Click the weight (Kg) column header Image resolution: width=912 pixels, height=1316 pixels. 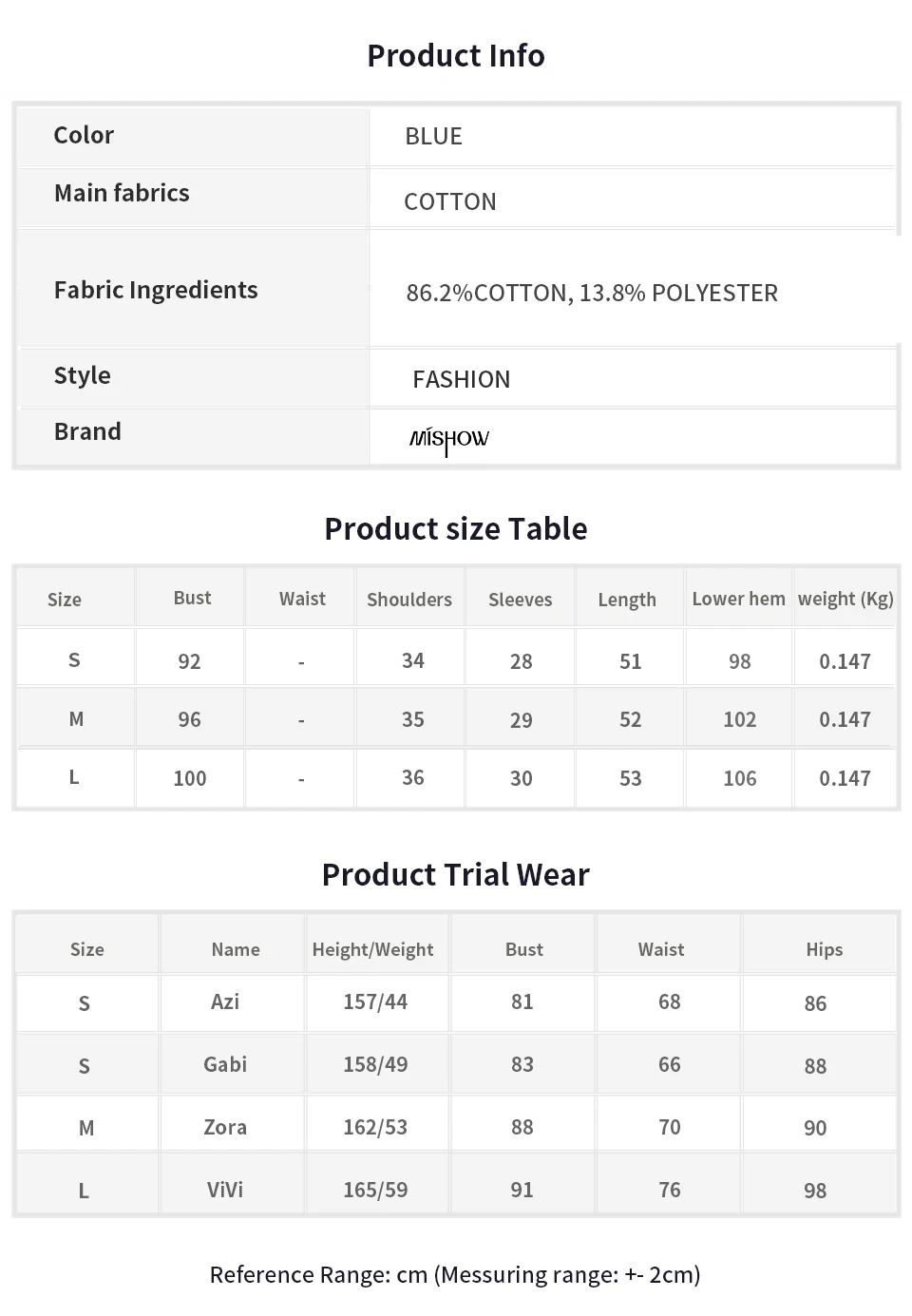coord(845,599)
